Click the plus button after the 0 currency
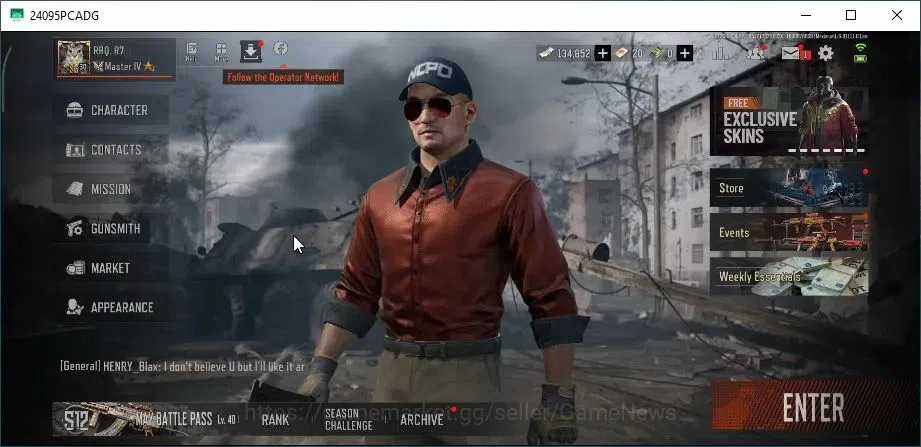The height and width of the screenshot is (447, 921). coord(685,53)
